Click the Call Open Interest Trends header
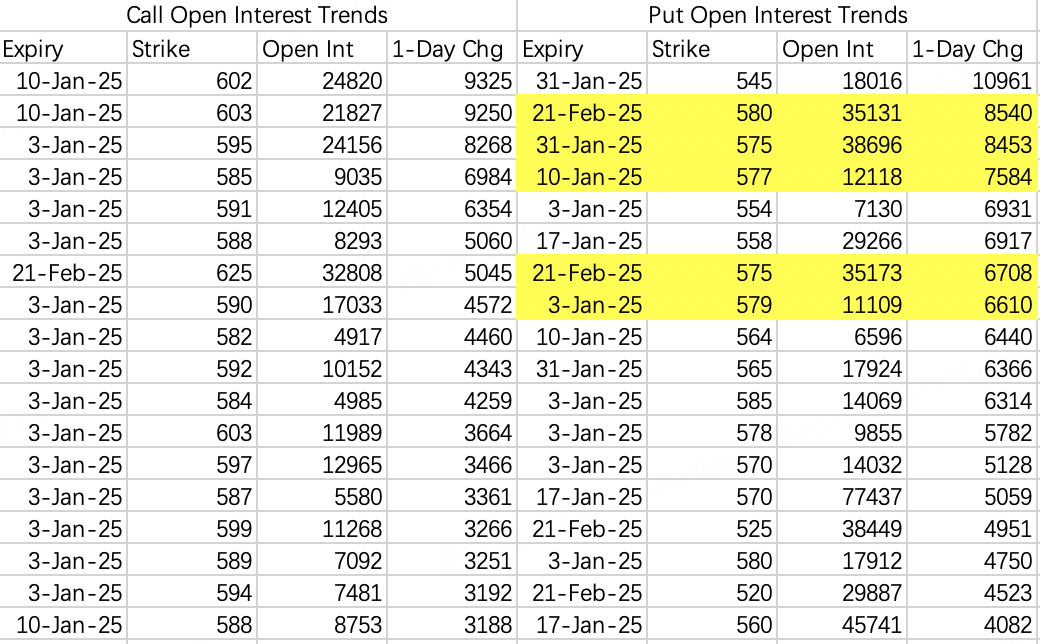 258,15
